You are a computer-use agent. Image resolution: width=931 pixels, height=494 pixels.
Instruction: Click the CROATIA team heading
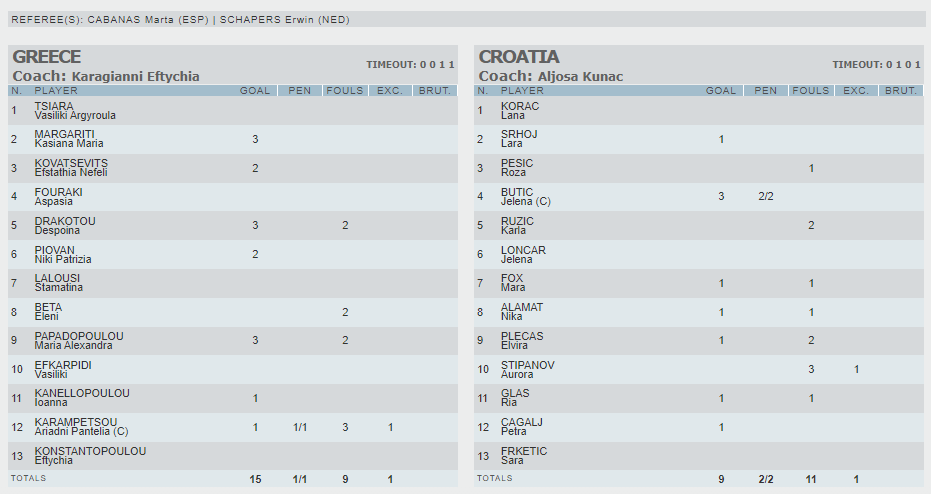click(519, 57)
